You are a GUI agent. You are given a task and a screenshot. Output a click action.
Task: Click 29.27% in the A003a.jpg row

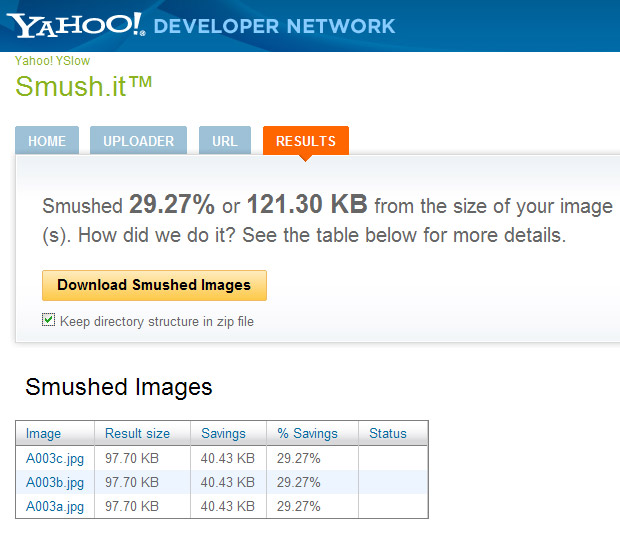coord(299,506)
